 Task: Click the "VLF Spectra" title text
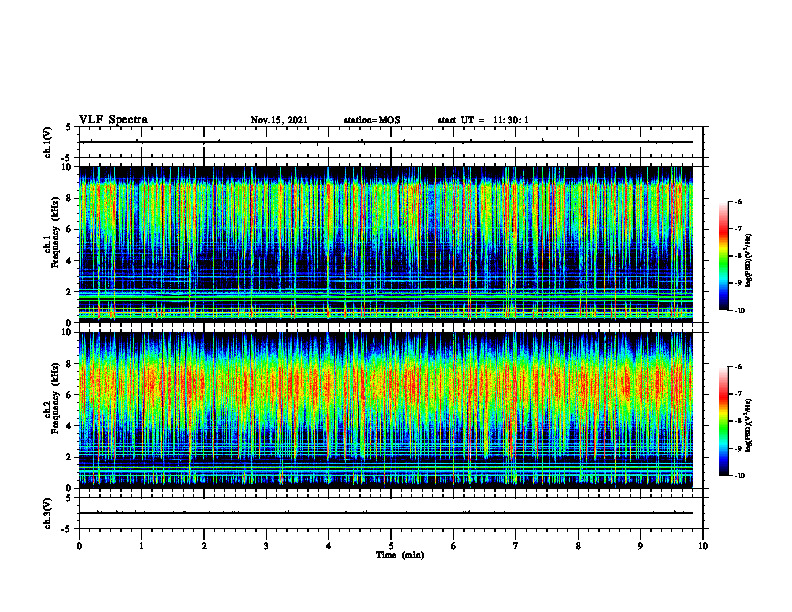[x=113, y=120]
